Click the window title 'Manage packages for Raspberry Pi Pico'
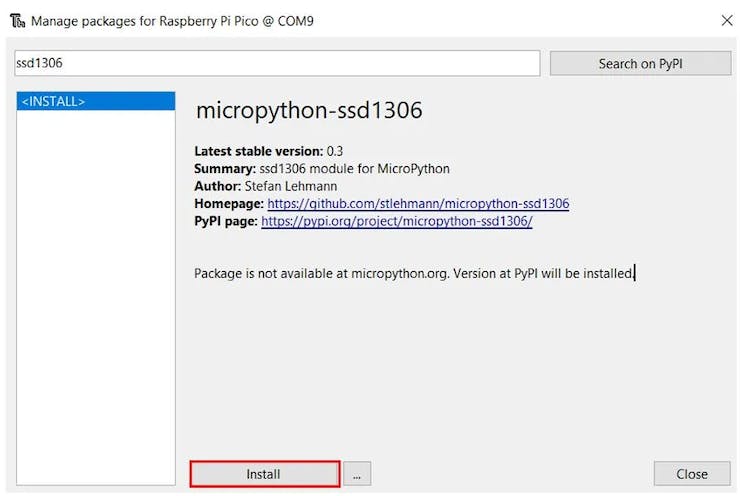This screenshot has width=740, height=496. [x=172, y=21]
